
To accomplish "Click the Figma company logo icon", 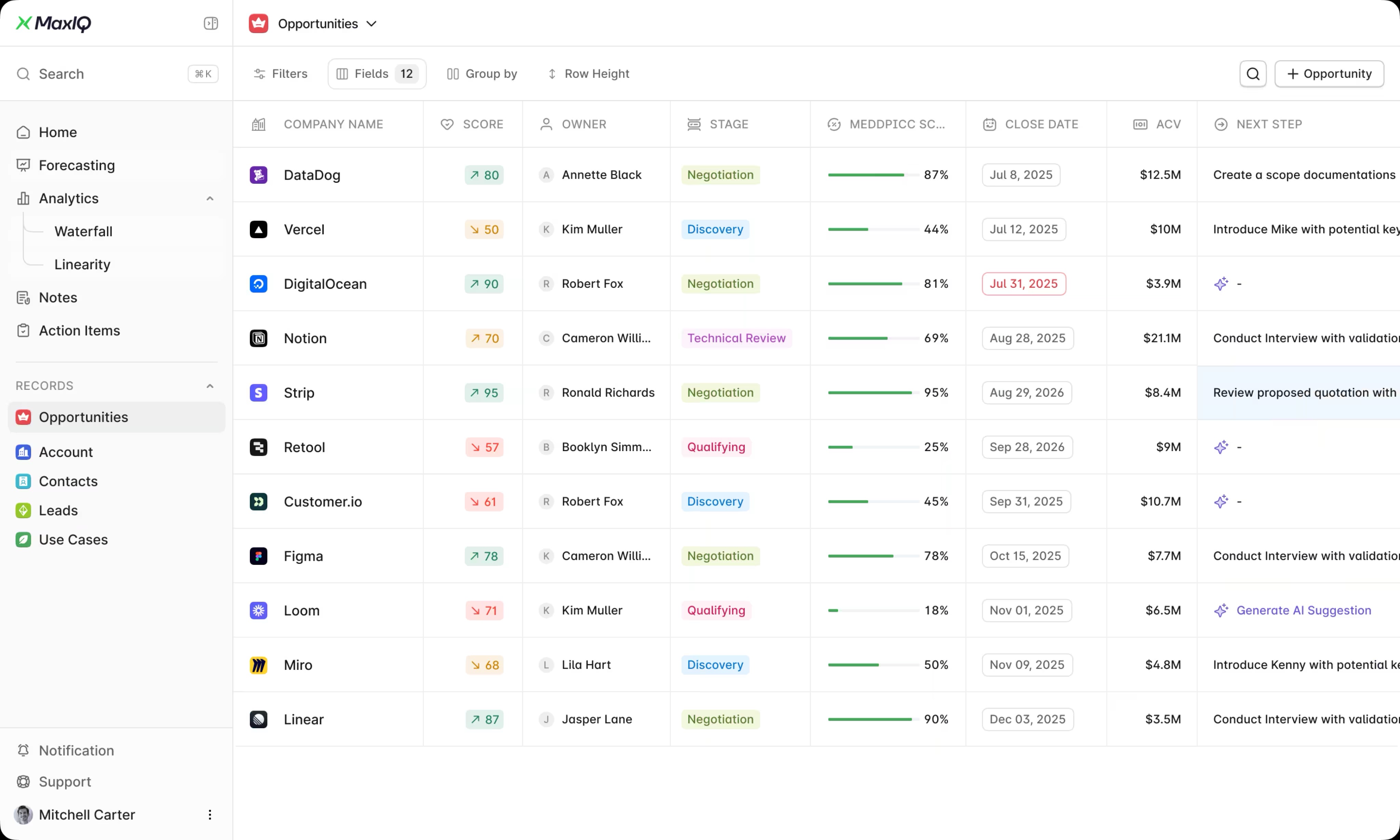I will click(259, 556).
